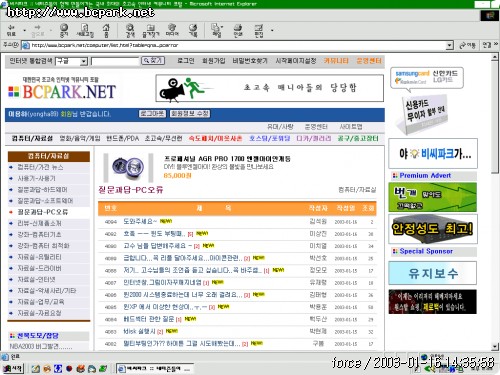The width and height of the screenshot is (500, 375).
Task: Open the 유머/사랑 link
Action: (x=280, y=127)
